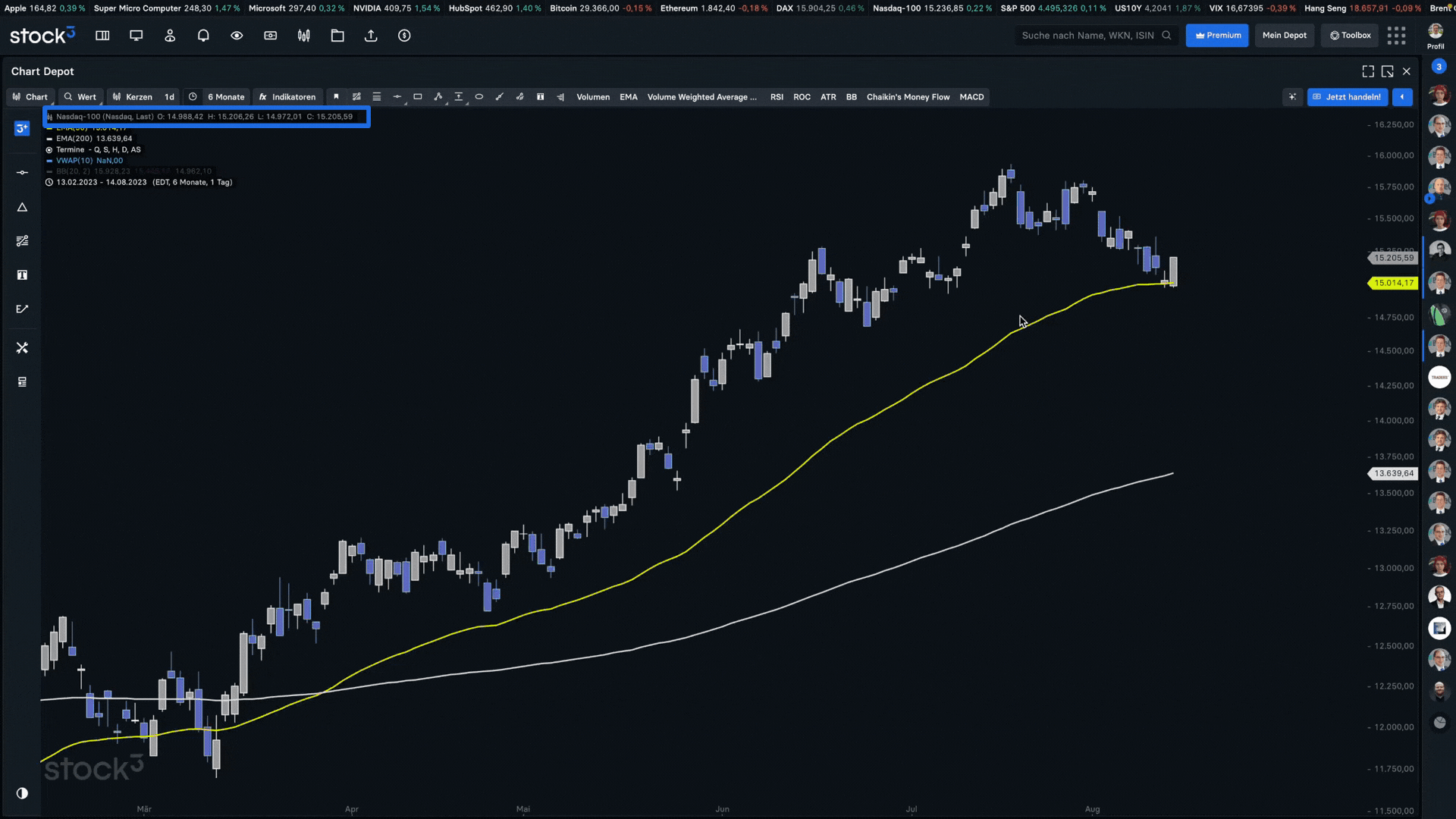Select the trend line drawing tool
The width and height of the screenshot is (1456, 819).
click(356, 97)
